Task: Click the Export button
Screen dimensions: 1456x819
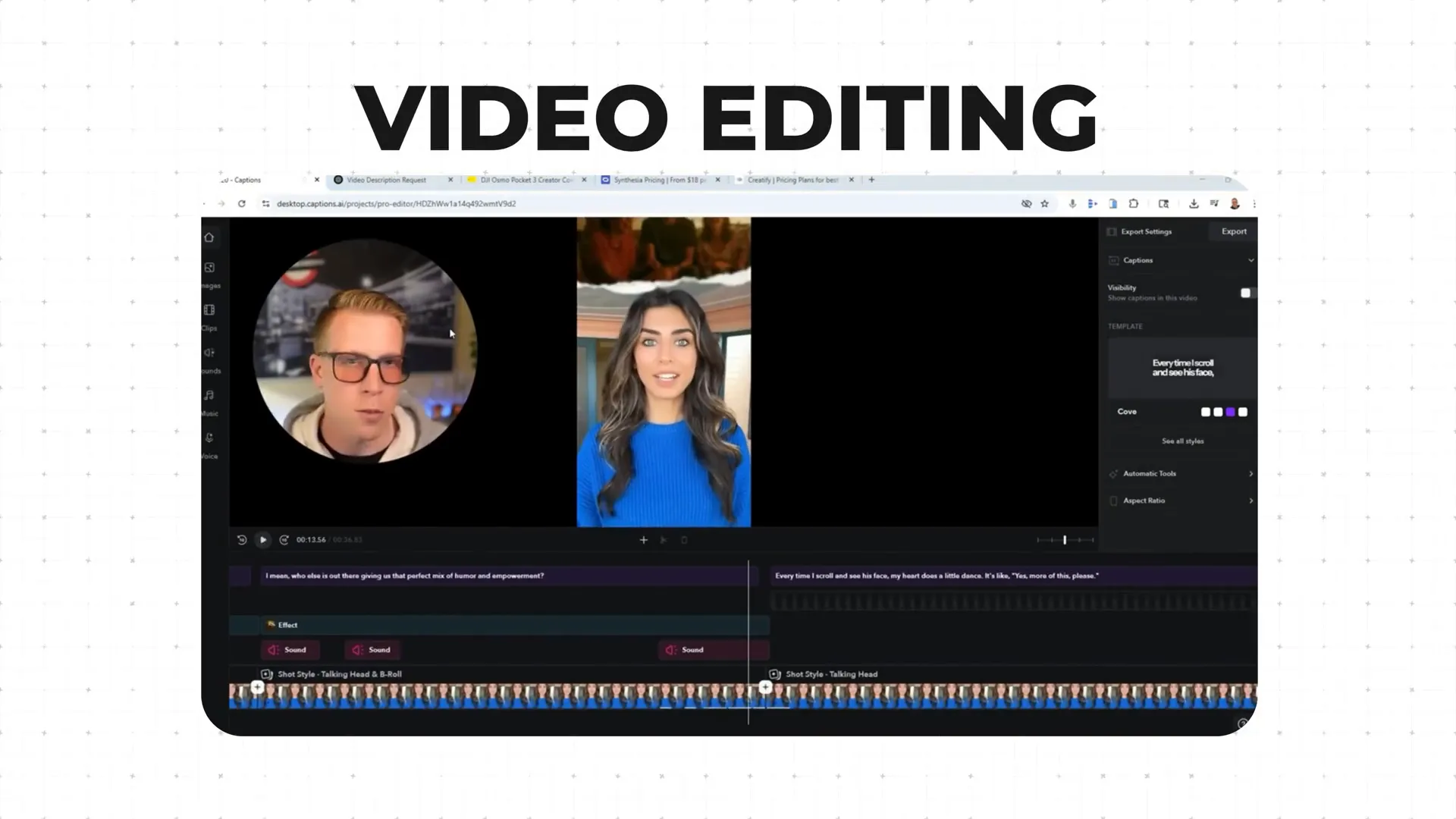Action: pos(1233,231)
